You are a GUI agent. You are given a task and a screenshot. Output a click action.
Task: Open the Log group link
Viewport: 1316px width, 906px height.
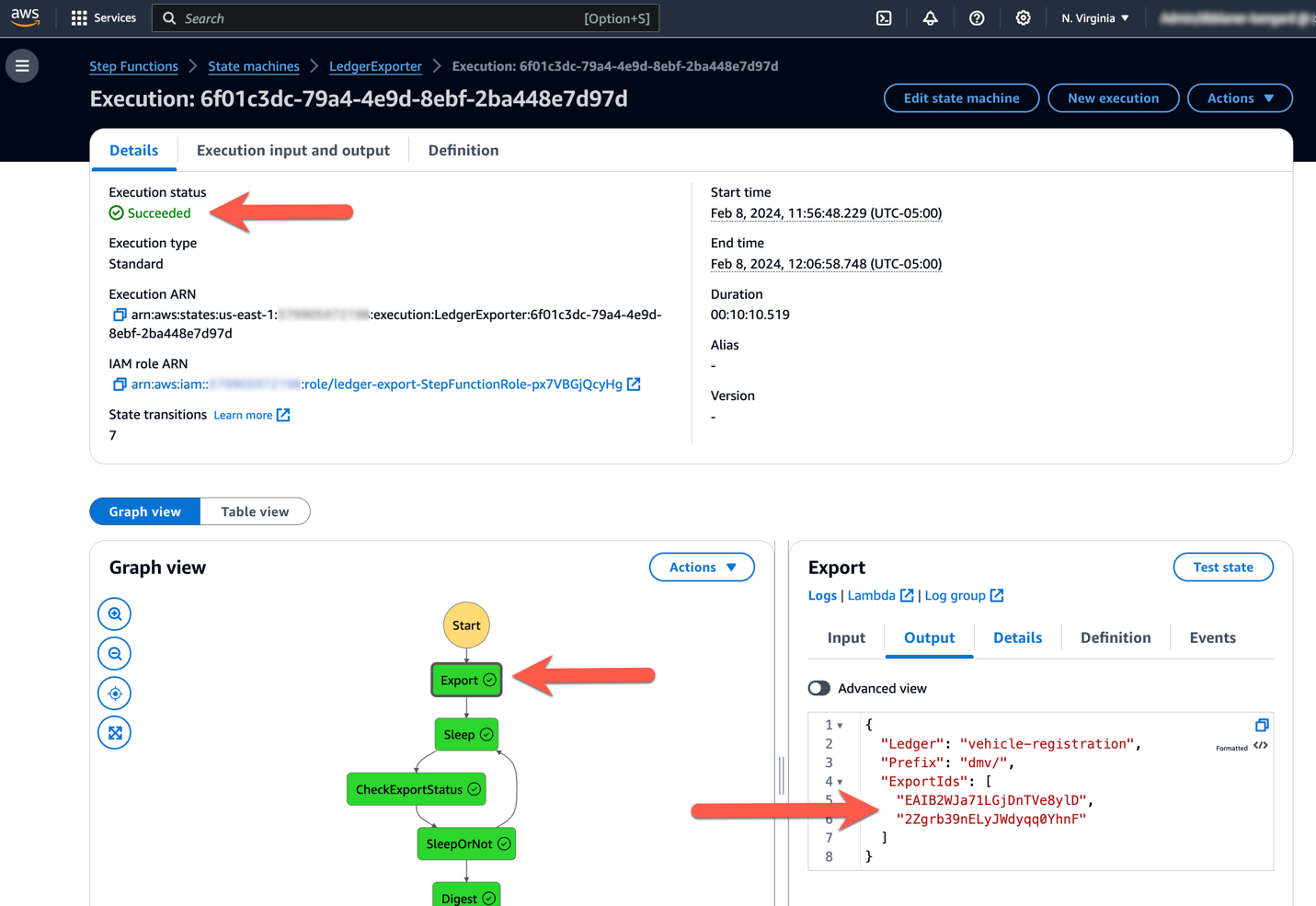pyautogui.click(x=955, y=595)
